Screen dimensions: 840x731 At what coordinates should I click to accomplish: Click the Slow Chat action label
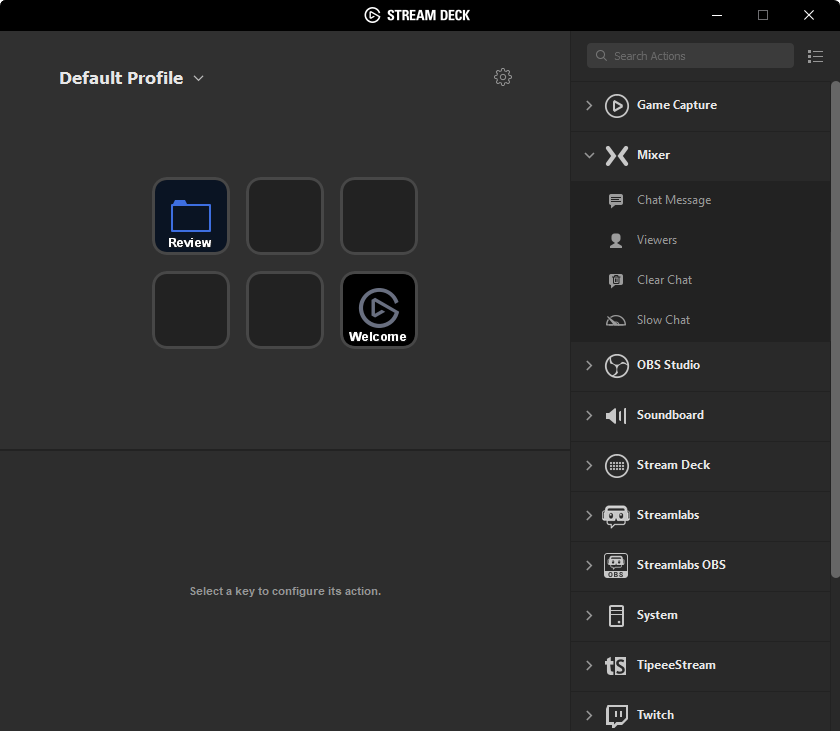tap(663, 320)
